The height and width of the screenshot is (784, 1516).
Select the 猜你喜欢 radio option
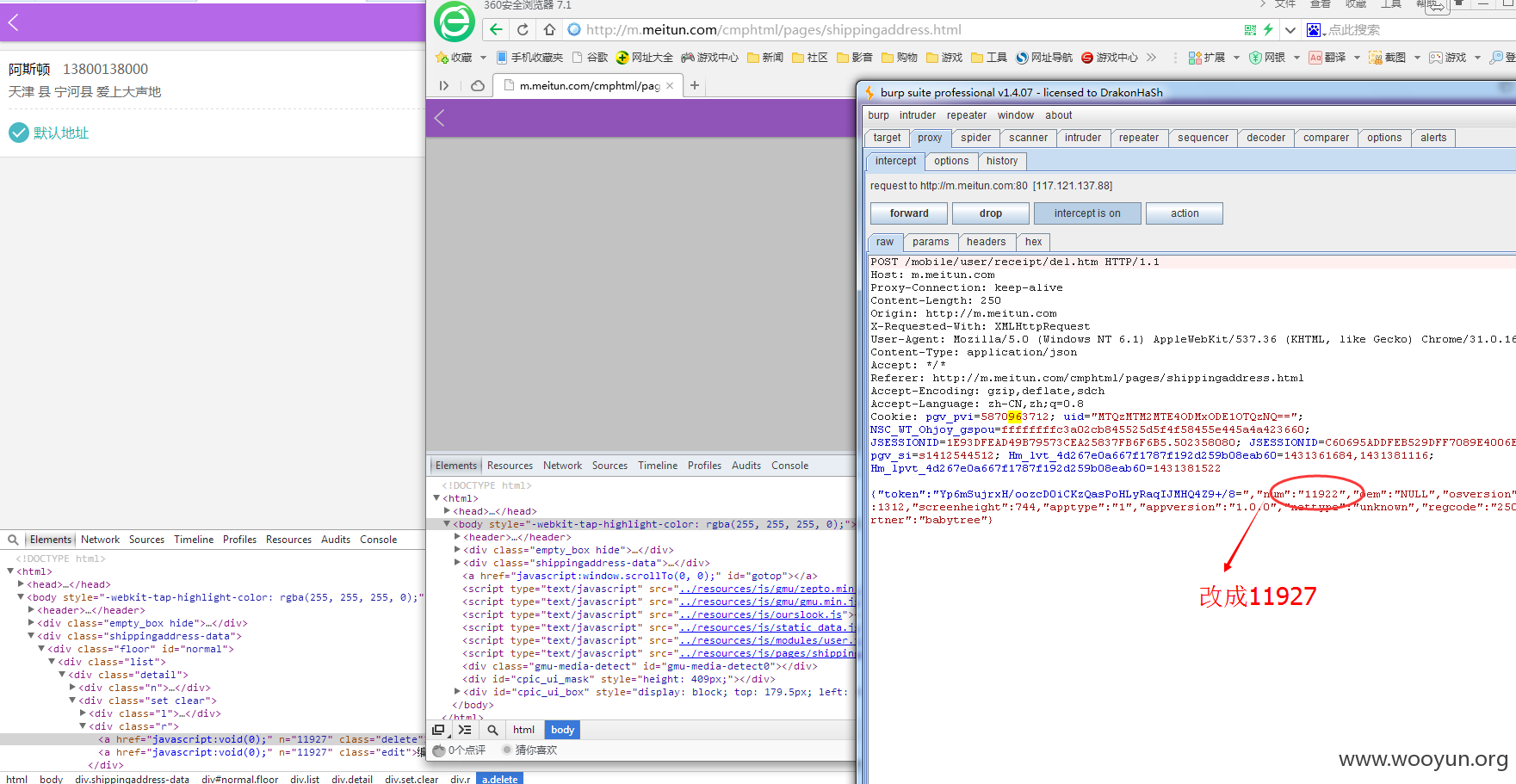[x=508, y=750]
